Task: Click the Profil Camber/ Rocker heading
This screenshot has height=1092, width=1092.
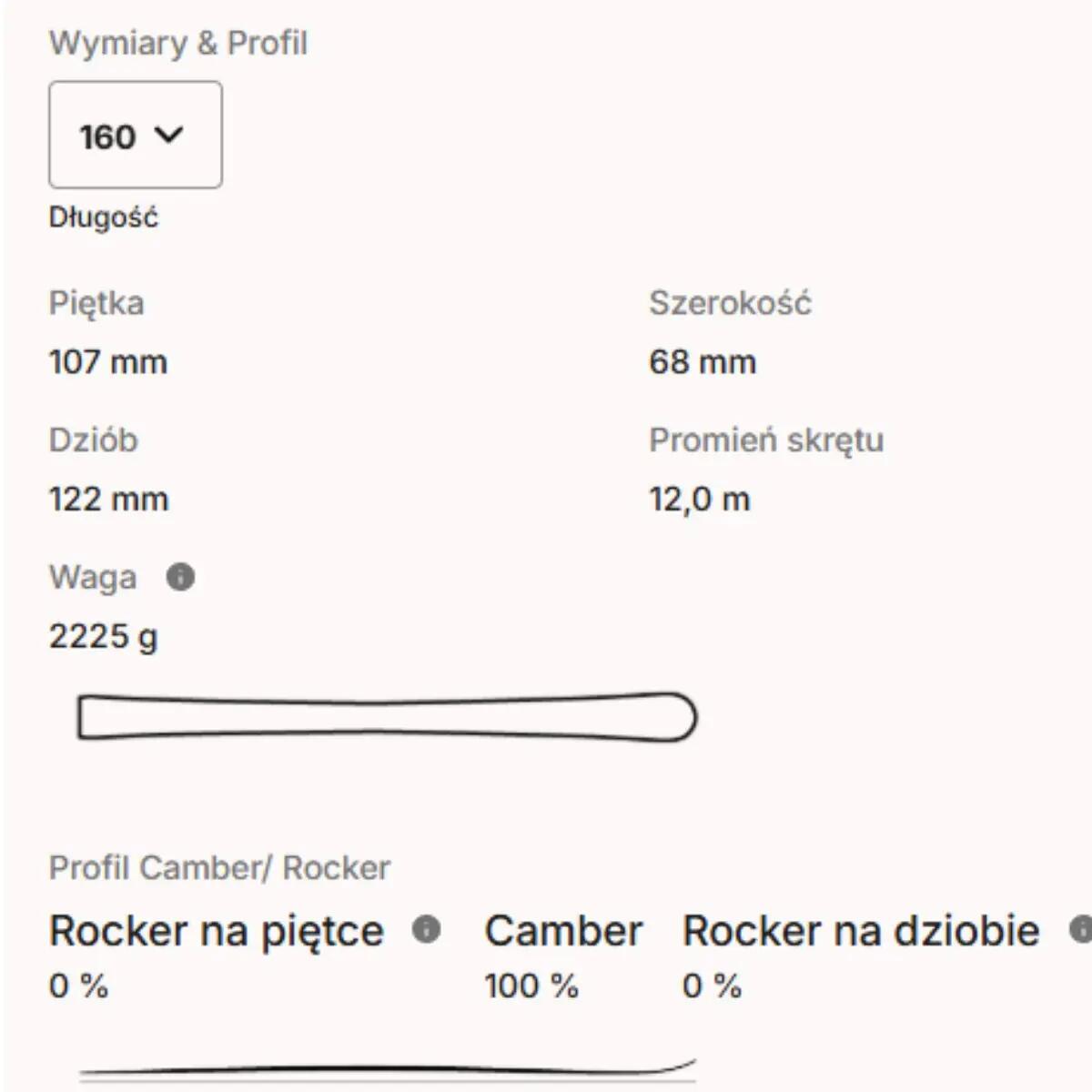Action: [219, 867]
